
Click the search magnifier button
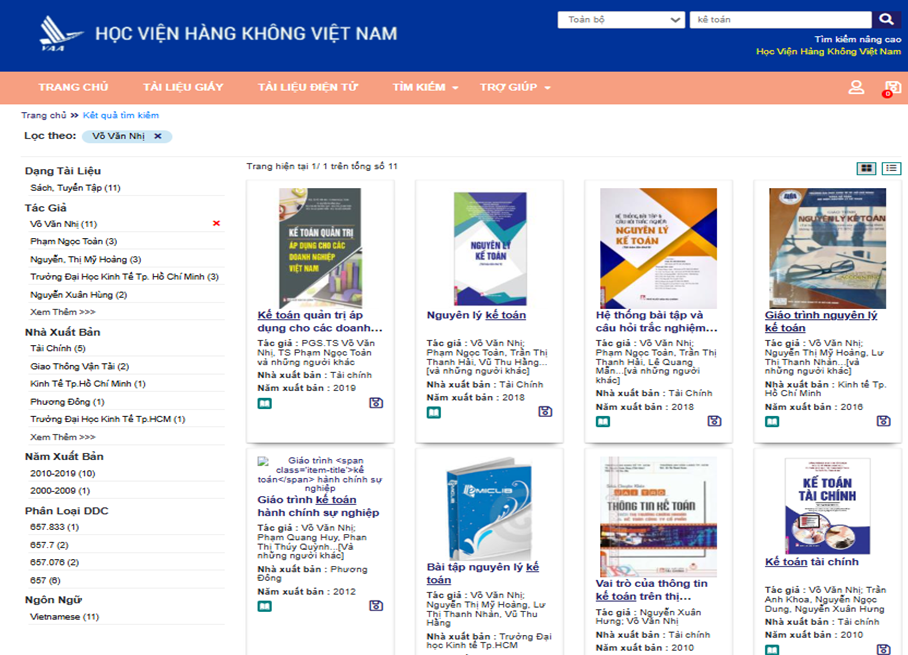tap(886, 19)
